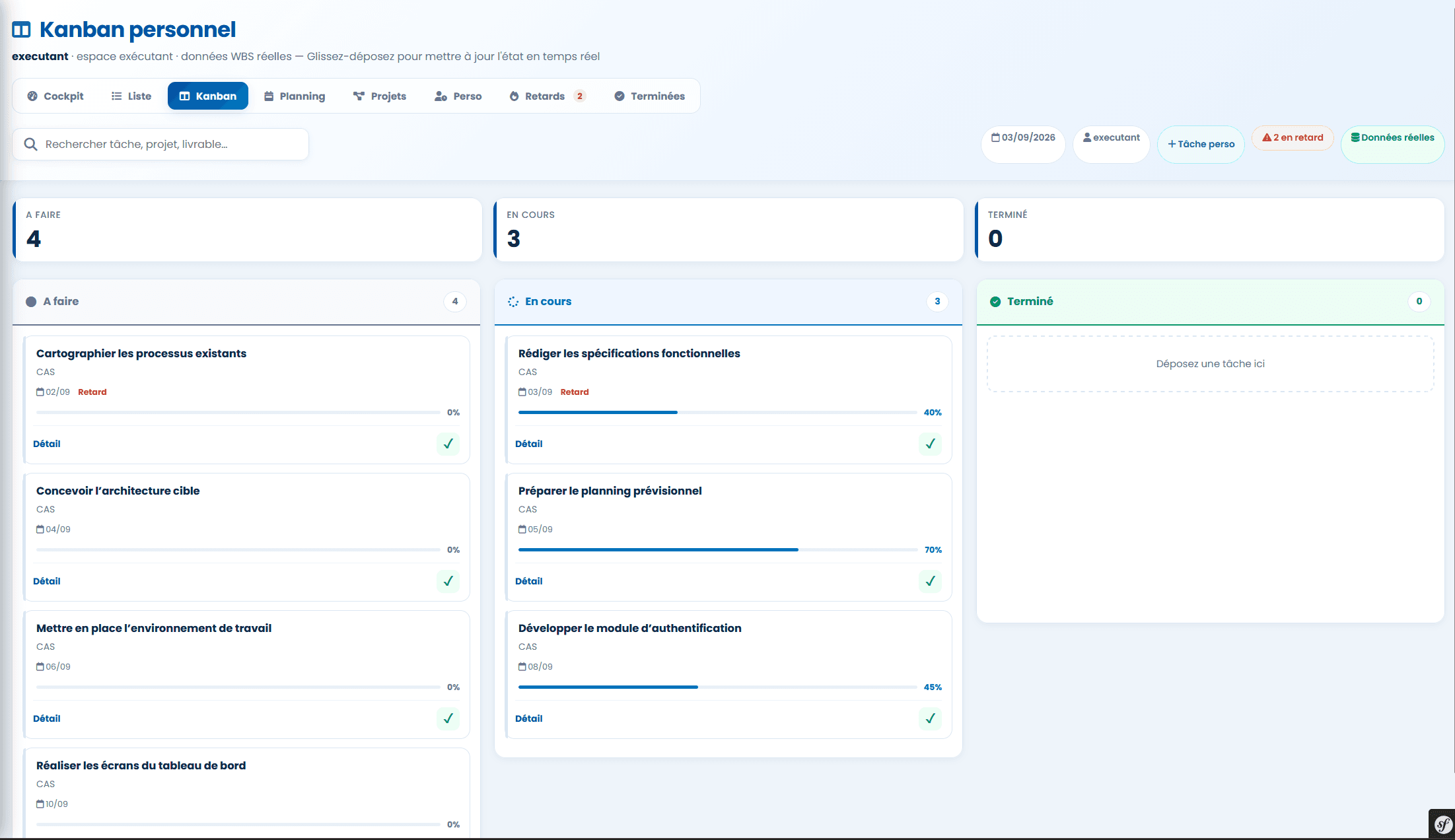This screenshot has height=840, width=1455.
Task: Click the Tâche perso button
Action: pyautogui.click(x=1201, y=144)
